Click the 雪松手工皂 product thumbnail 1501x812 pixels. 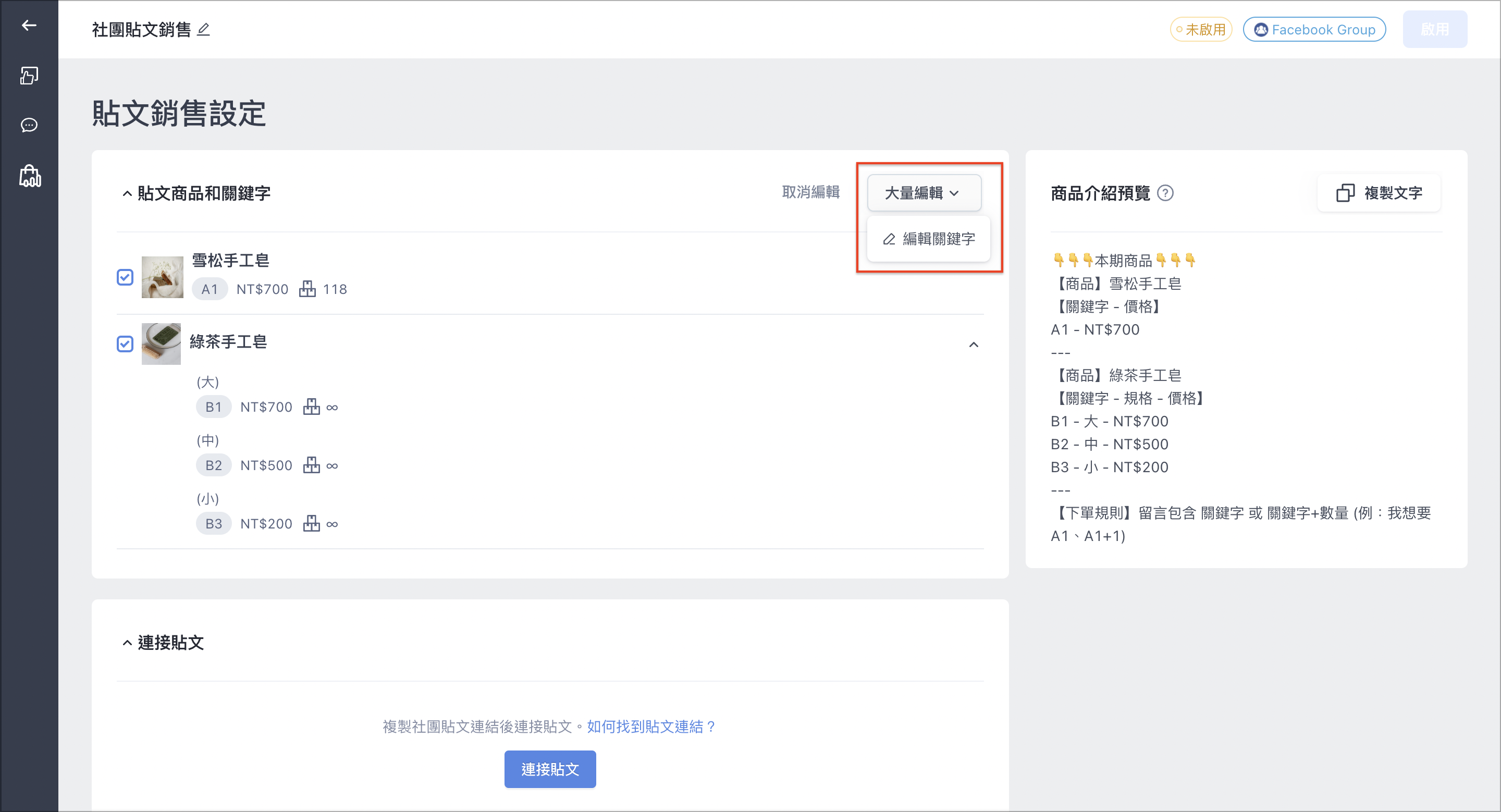pyautogui.click(x=162, y=277)
